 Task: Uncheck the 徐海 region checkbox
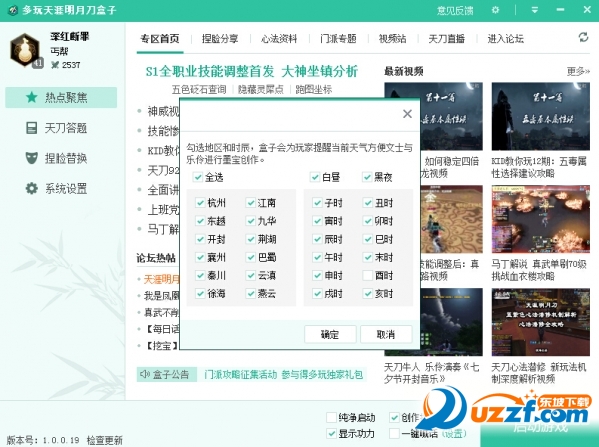coord(200,293)
